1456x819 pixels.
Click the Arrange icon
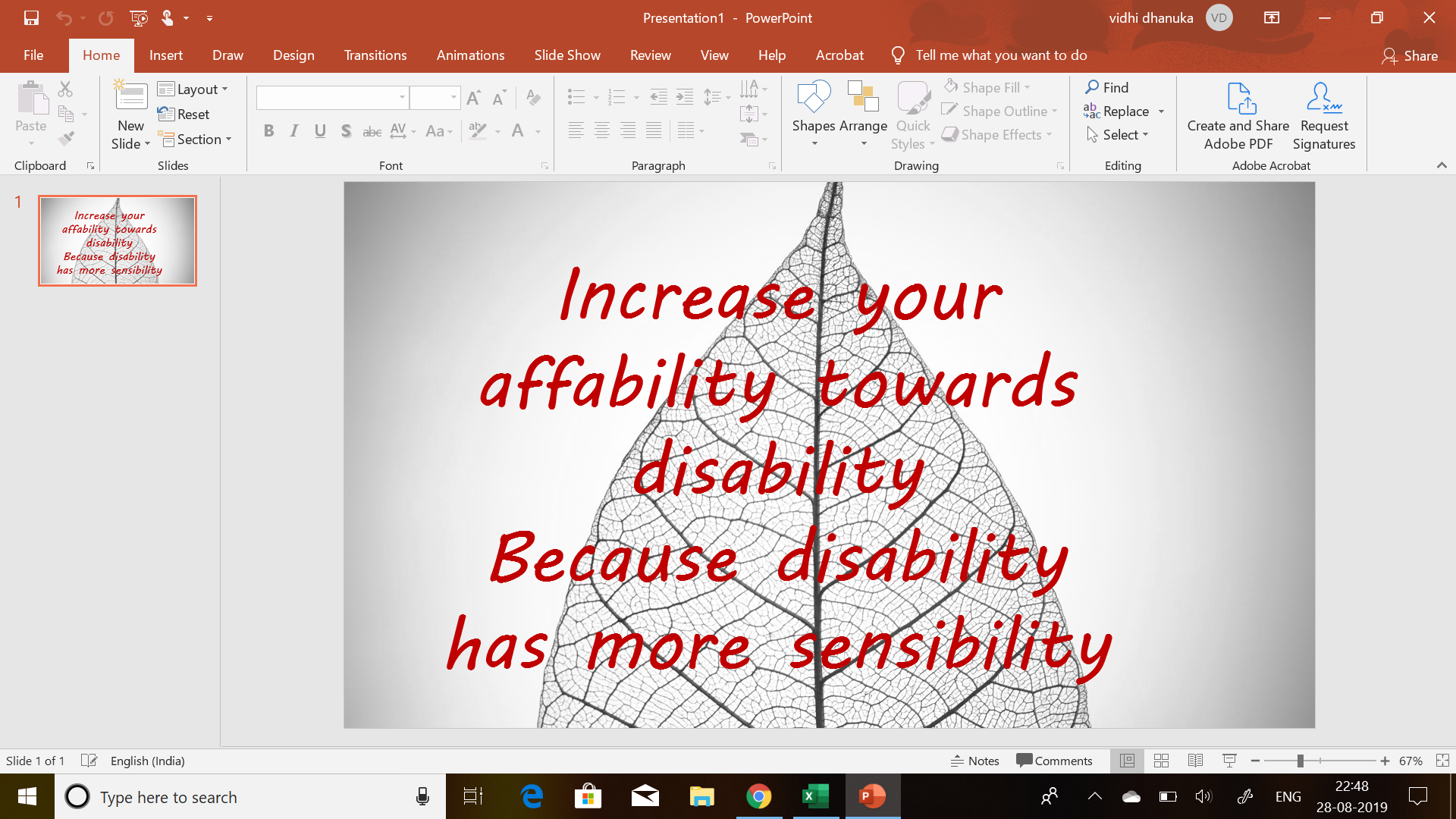(x=863, y=114)
